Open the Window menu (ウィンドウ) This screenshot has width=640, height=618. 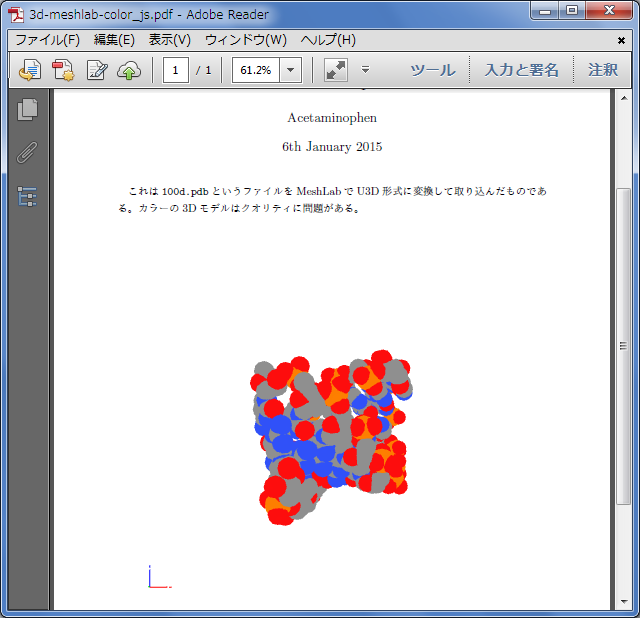[x=246, y=40]
